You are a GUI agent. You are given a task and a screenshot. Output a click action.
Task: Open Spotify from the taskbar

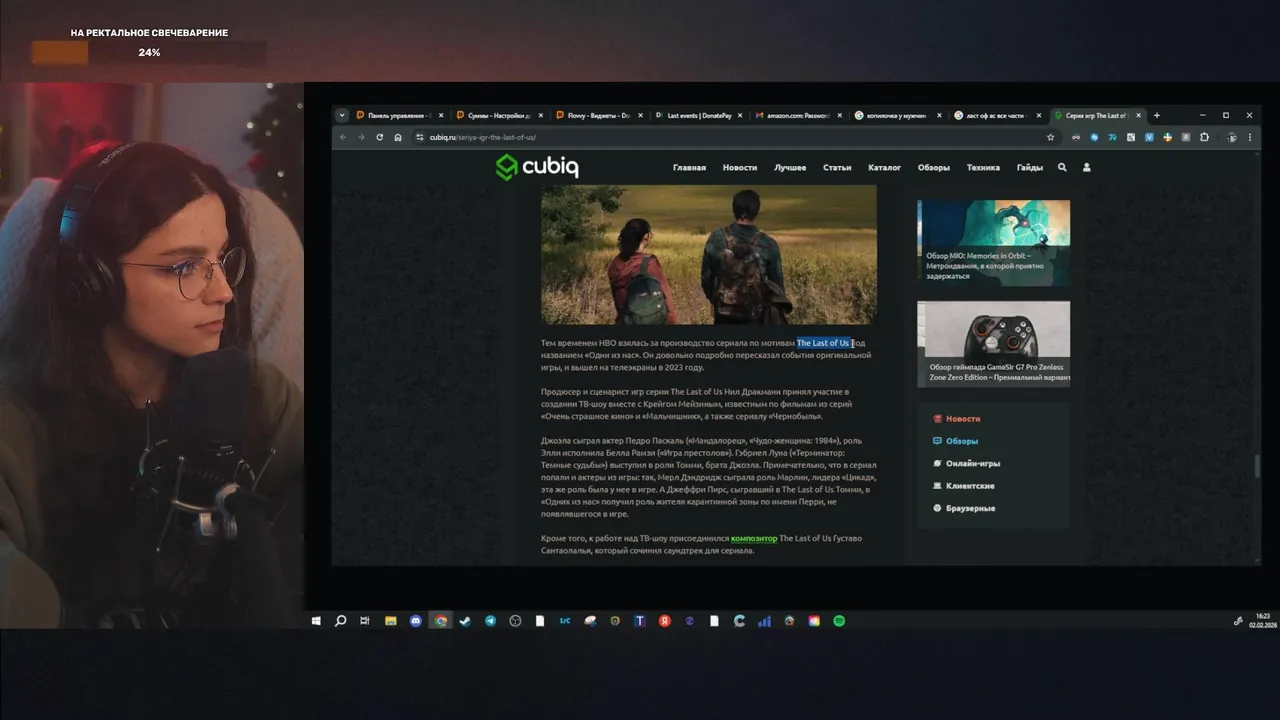839,621
